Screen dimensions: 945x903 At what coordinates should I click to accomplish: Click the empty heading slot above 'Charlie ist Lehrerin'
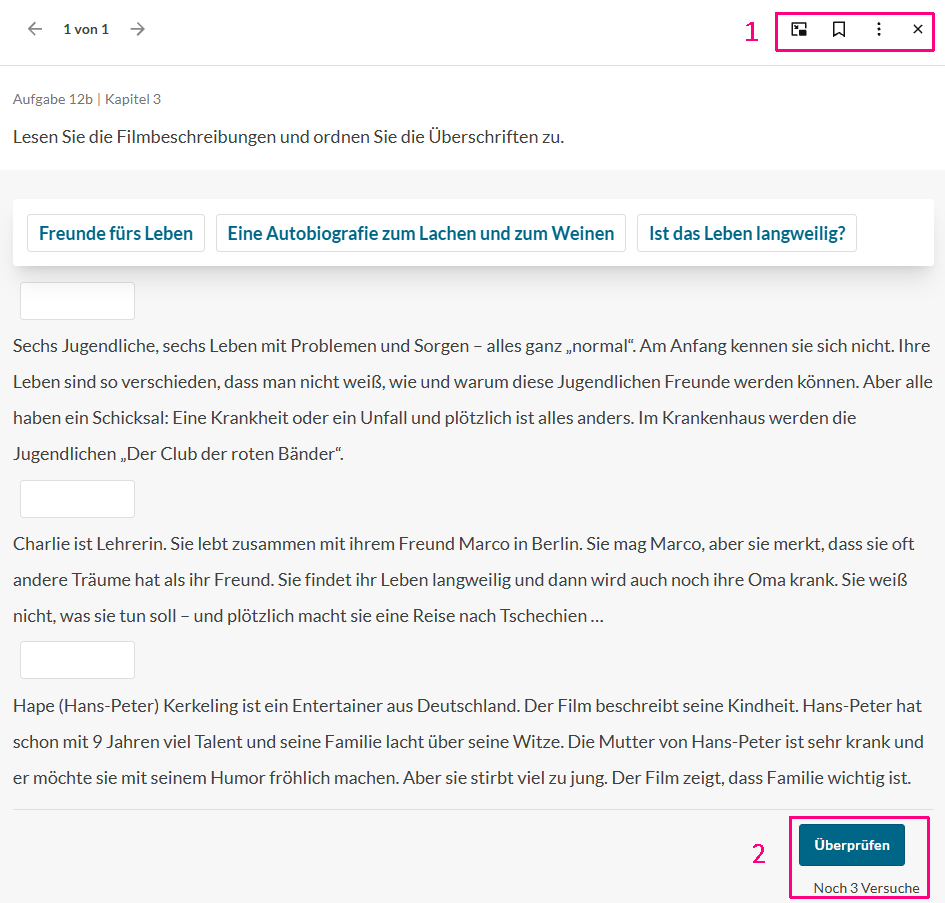click(77, 499)
